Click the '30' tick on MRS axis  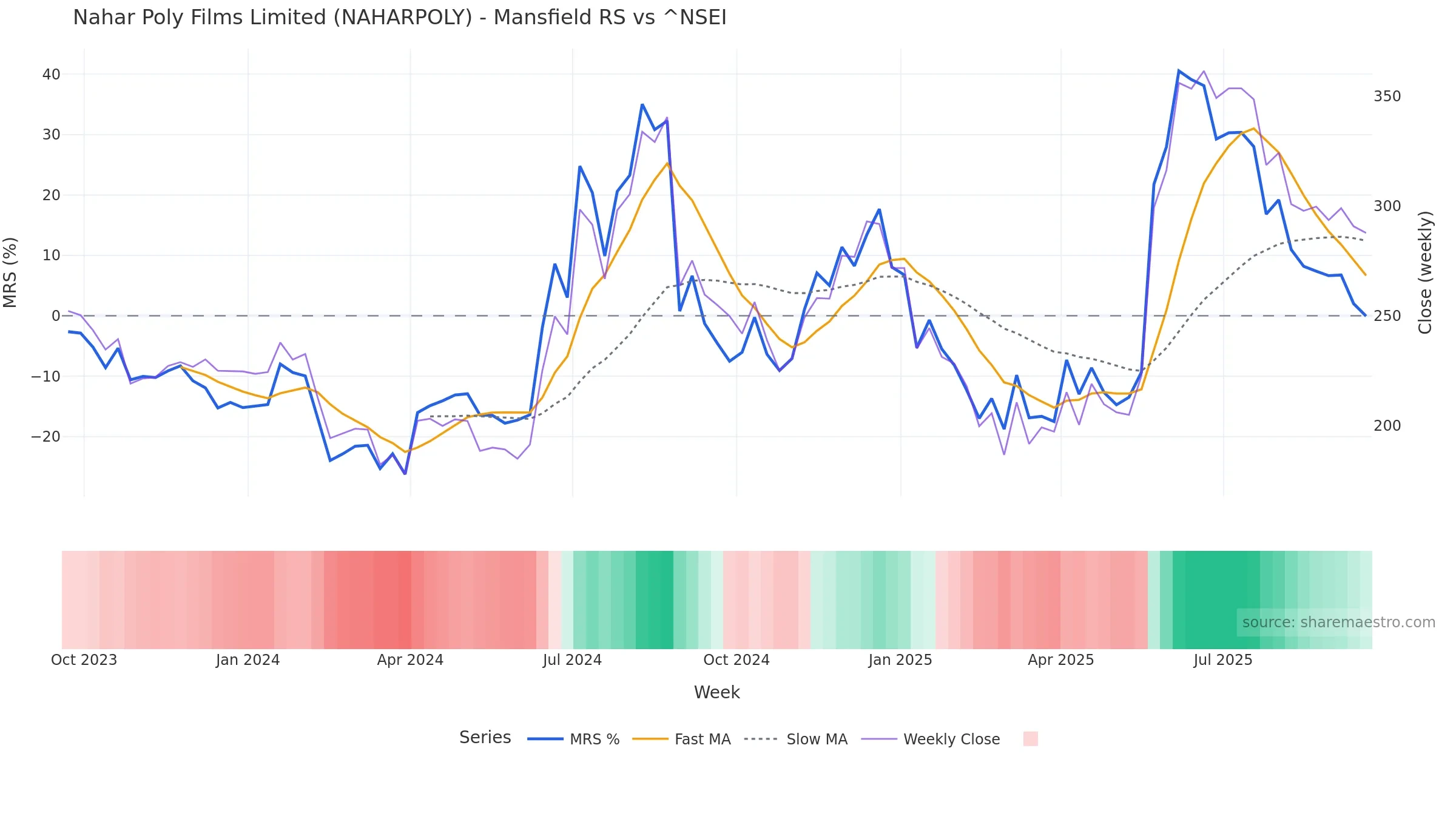tap(52, 135)
